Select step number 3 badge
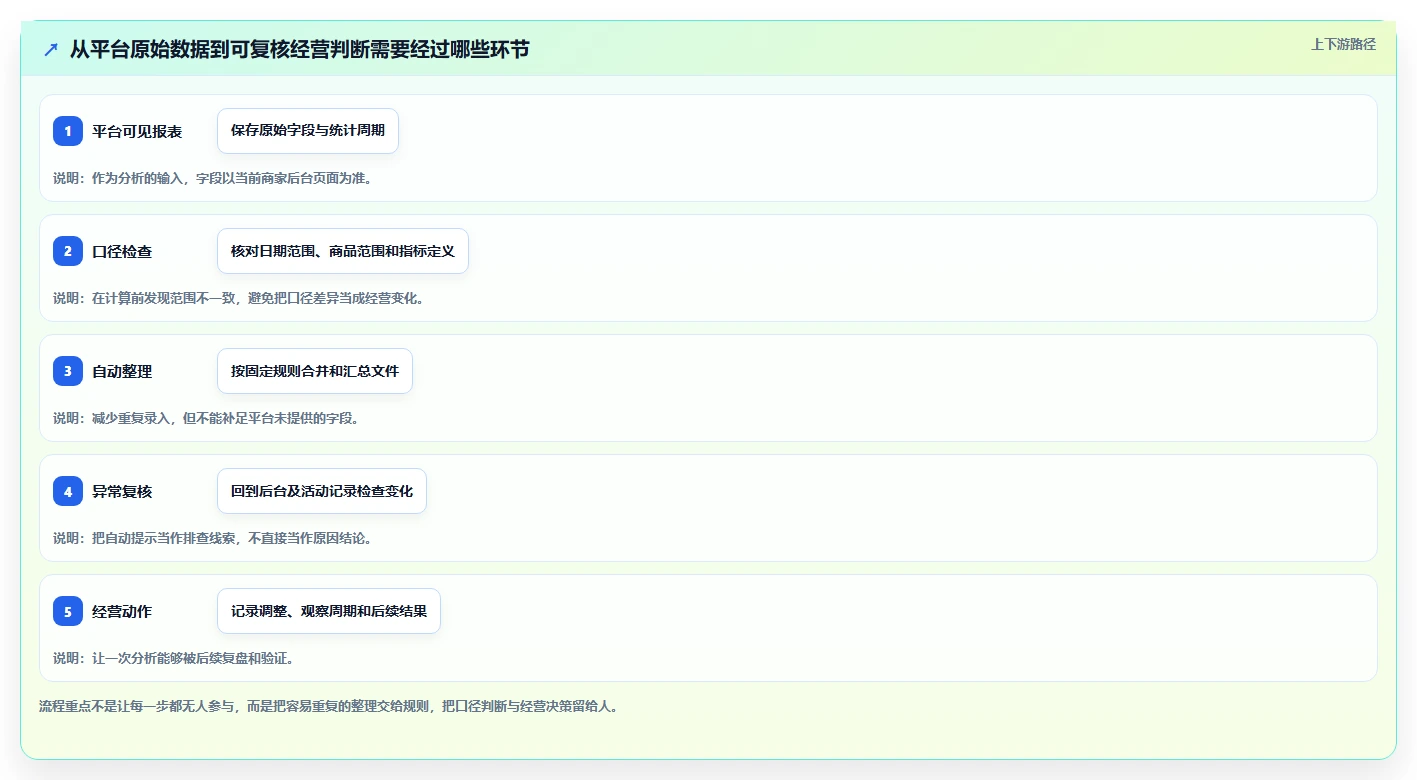Viewport: 1417px width, 780px height. point(68,371)
